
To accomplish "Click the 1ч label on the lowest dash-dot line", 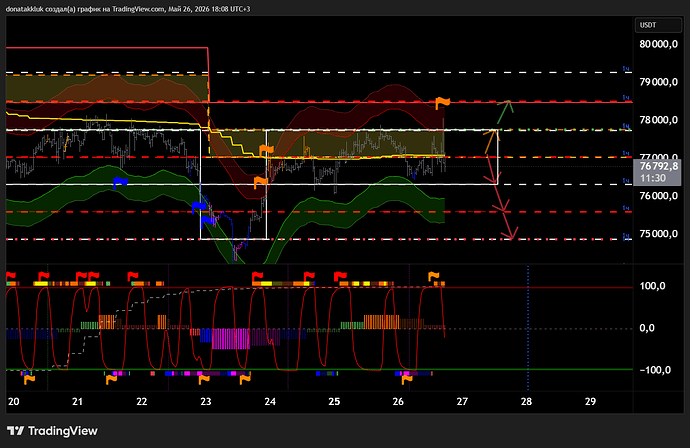I will point(626,237).
